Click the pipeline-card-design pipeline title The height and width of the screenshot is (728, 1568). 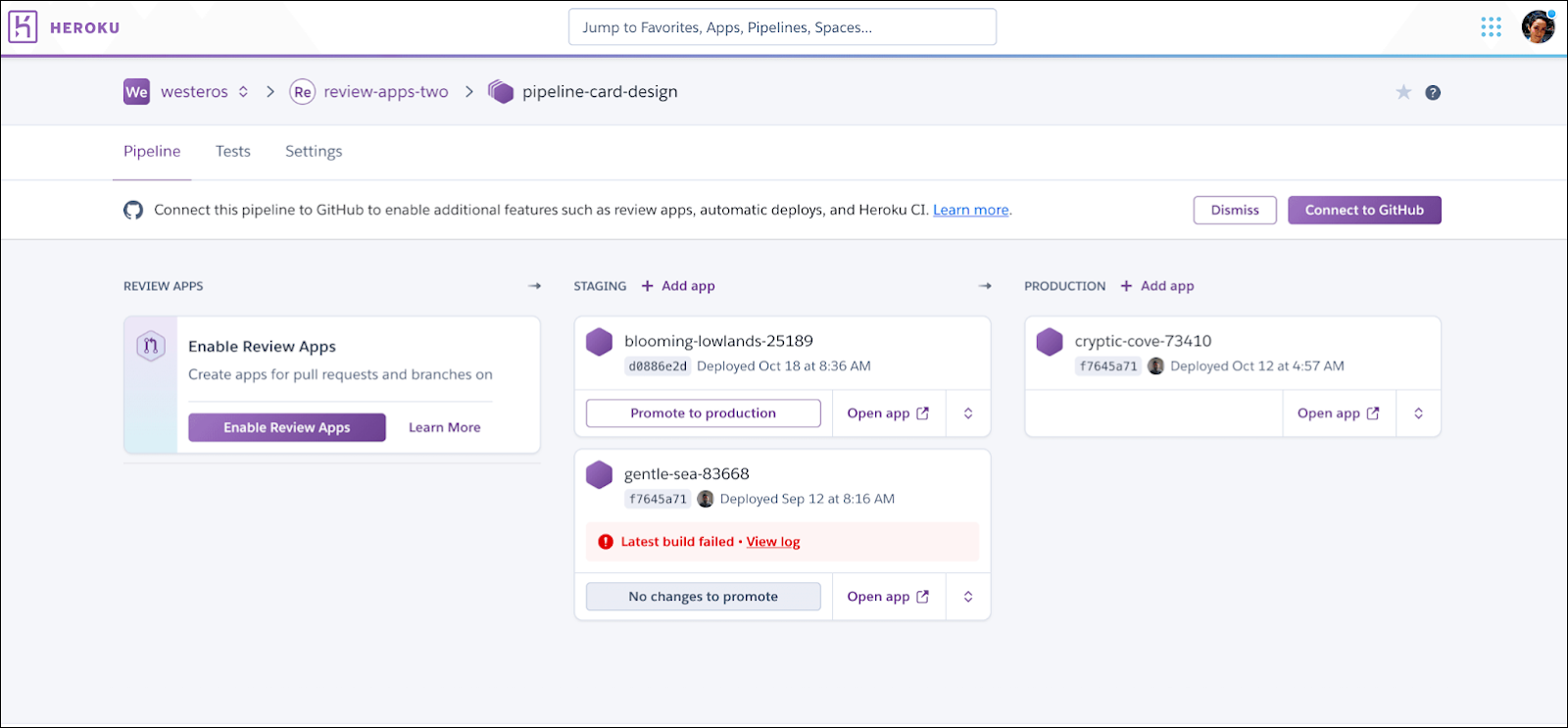[x=600, y=92]
